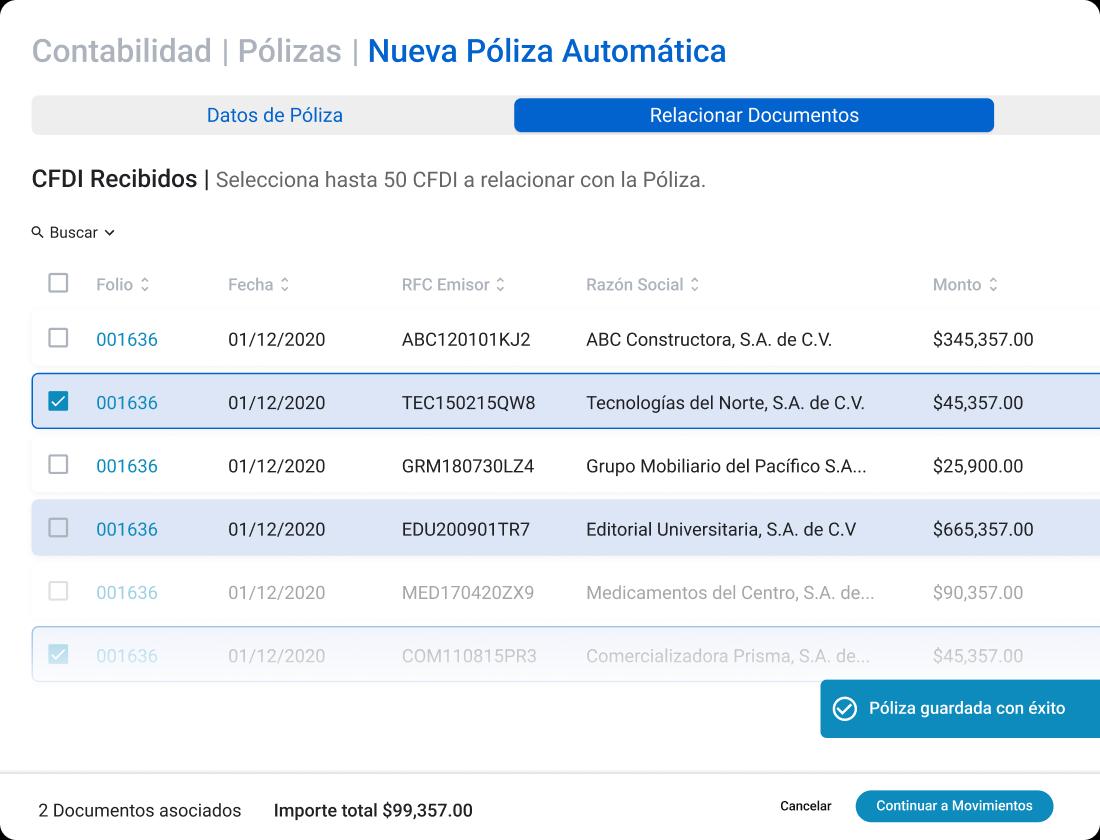Click Medicamentos del Centro company name

click(730, 593)
